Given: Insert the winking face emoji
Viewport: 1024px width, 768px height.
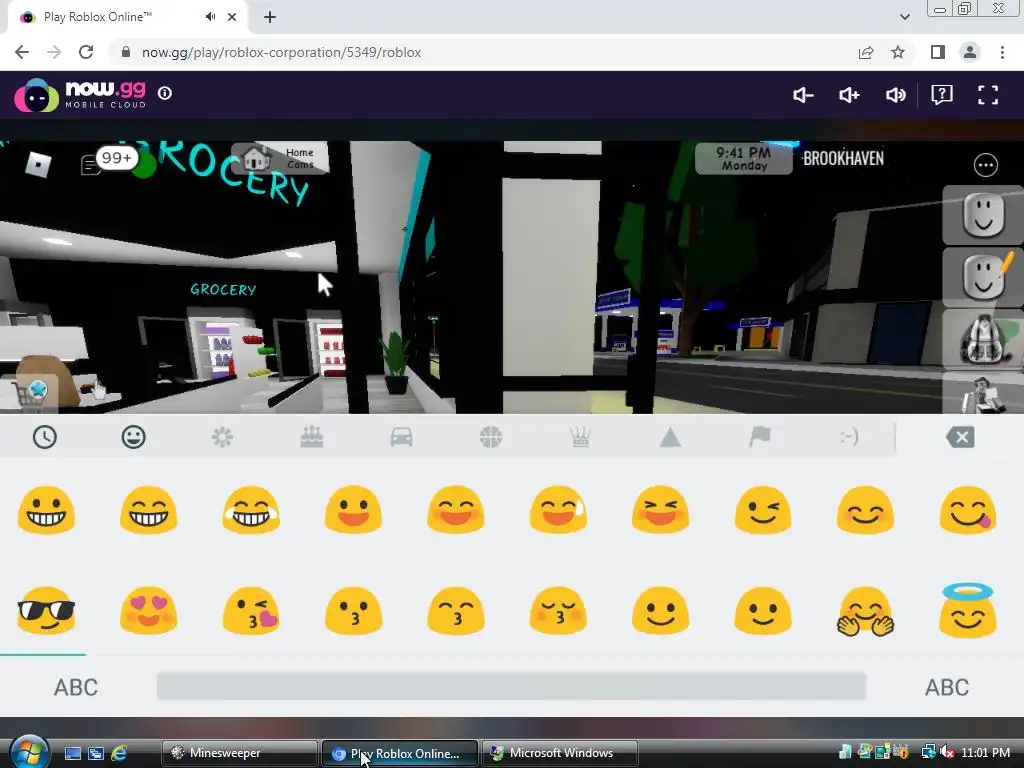Looking at the screenshot, I should tap(763, 509).
